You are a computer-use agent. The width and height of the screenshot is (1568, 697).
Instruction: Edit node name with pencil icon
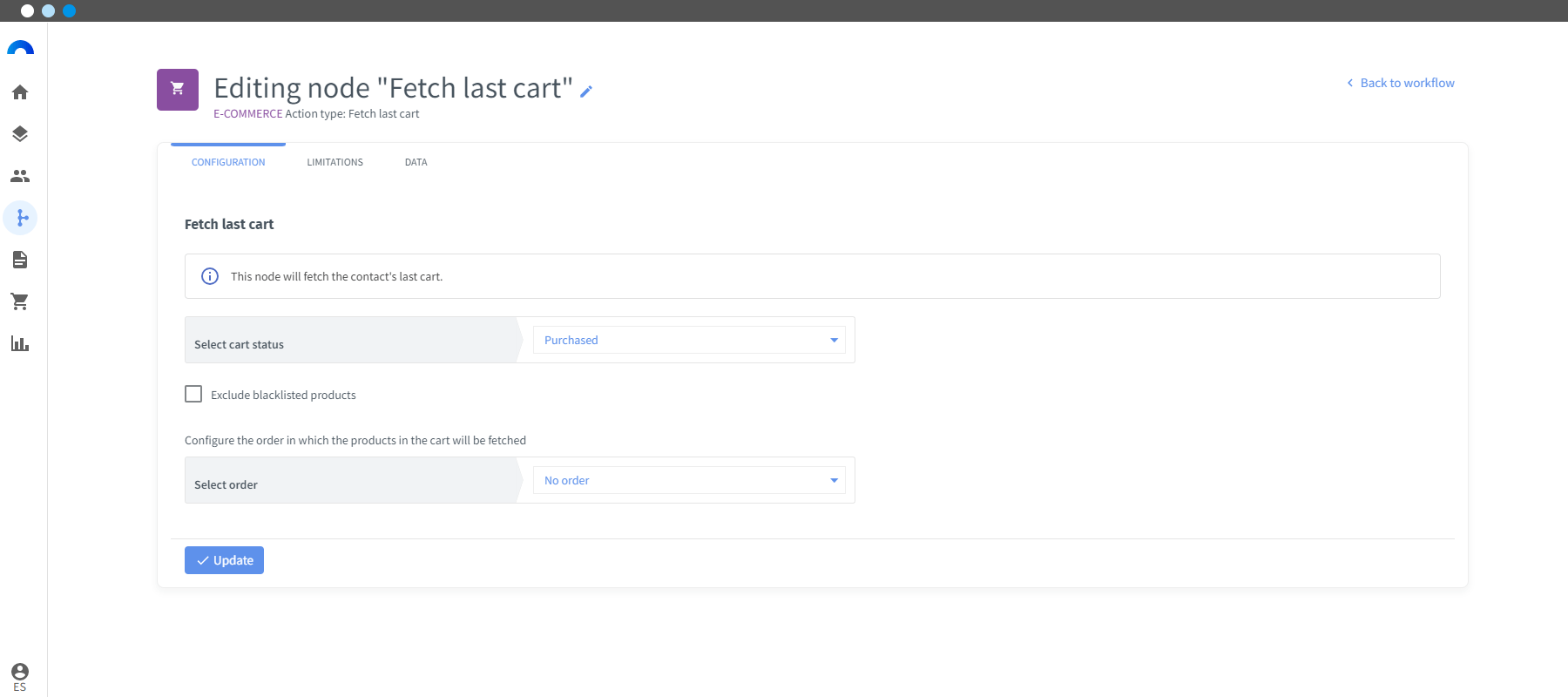coord(586,91)
